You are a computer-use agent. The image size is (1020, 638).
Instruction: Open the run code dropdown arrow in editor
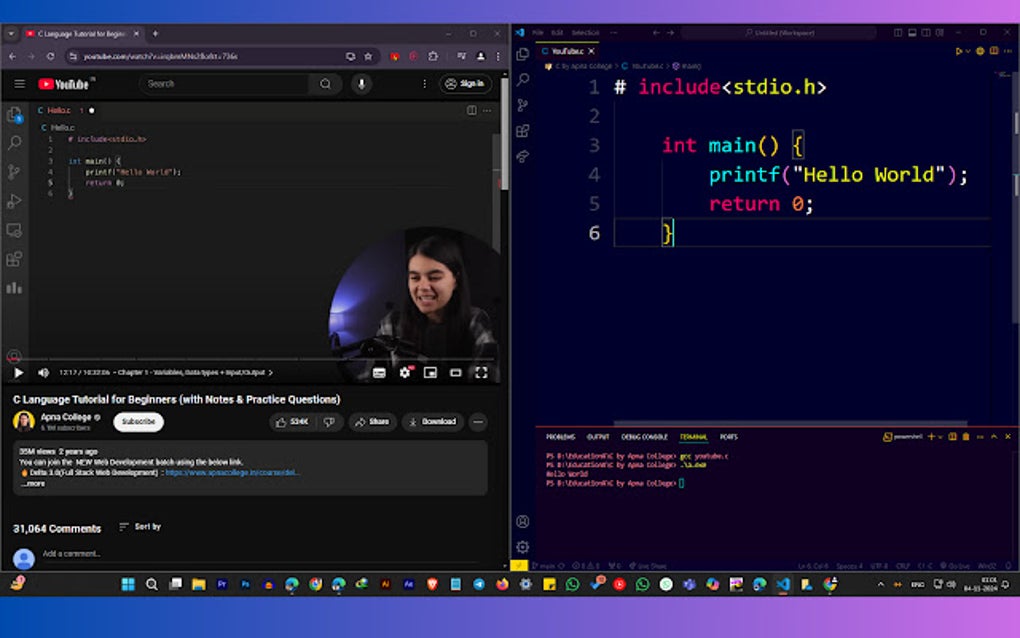click(968, 51)
